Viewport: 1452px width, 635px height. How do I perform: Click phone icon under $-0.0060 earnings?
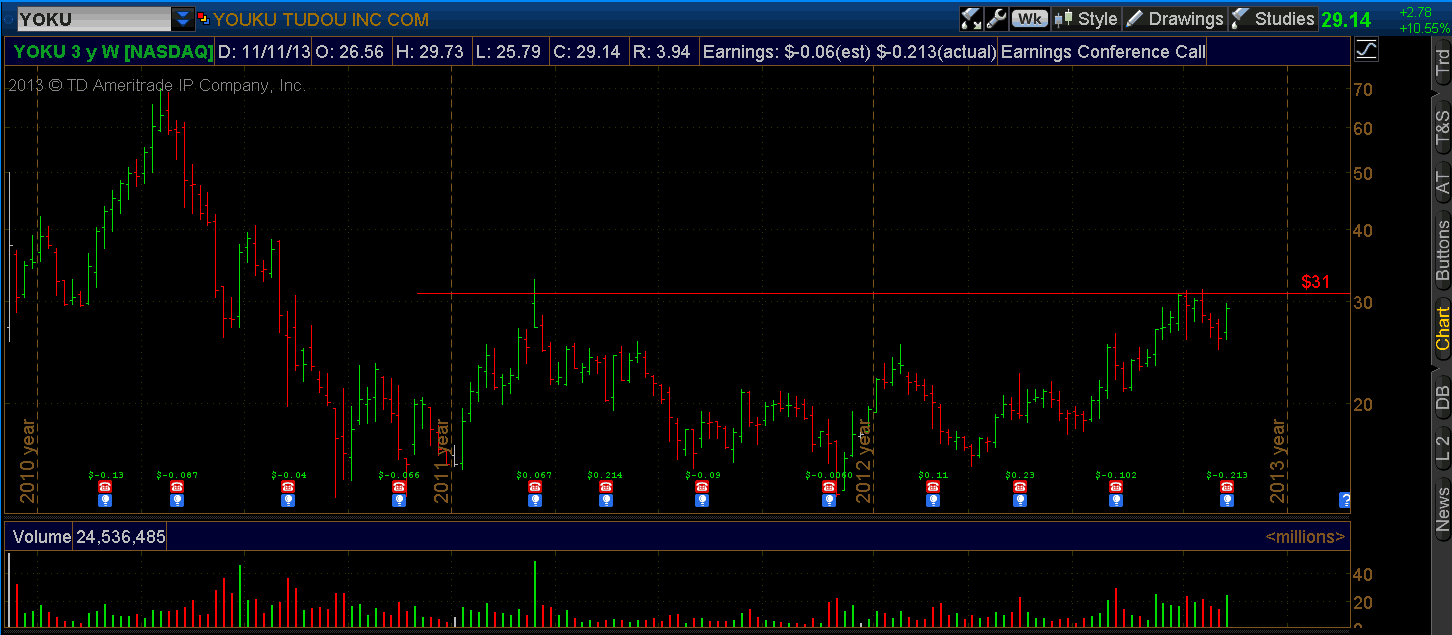tap(828, 486)
